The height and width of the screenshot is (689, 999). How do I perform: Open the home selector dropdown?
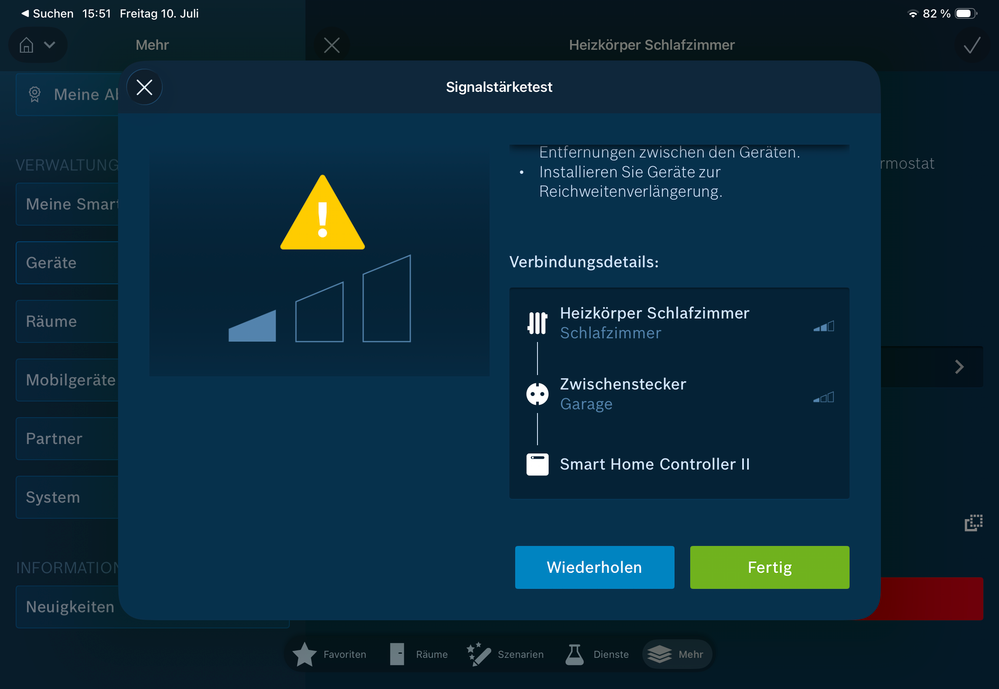pyautogui.click(x=38, y=45)
